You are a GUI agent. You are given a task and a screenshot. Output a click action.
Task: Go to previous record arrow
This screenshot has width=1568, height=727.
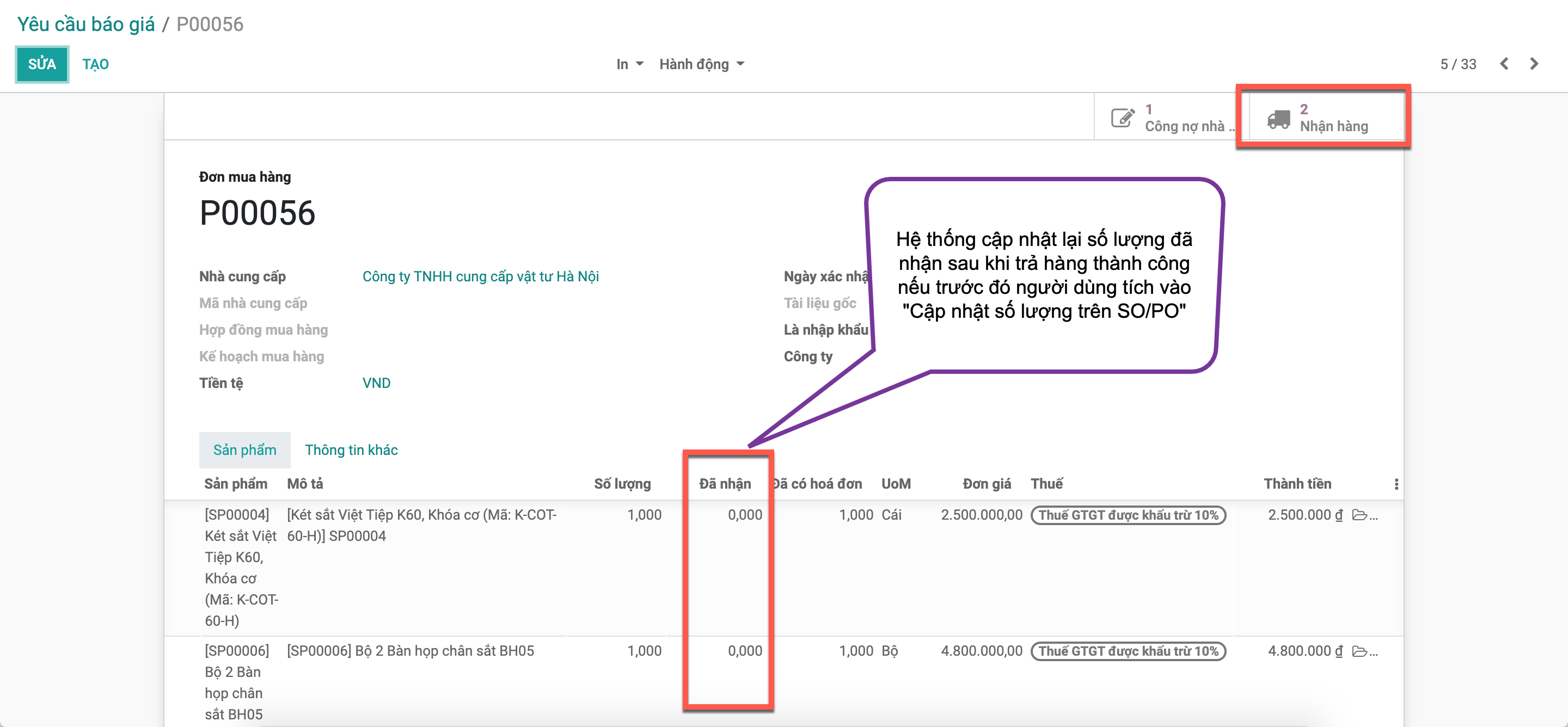click(1504, 64)
